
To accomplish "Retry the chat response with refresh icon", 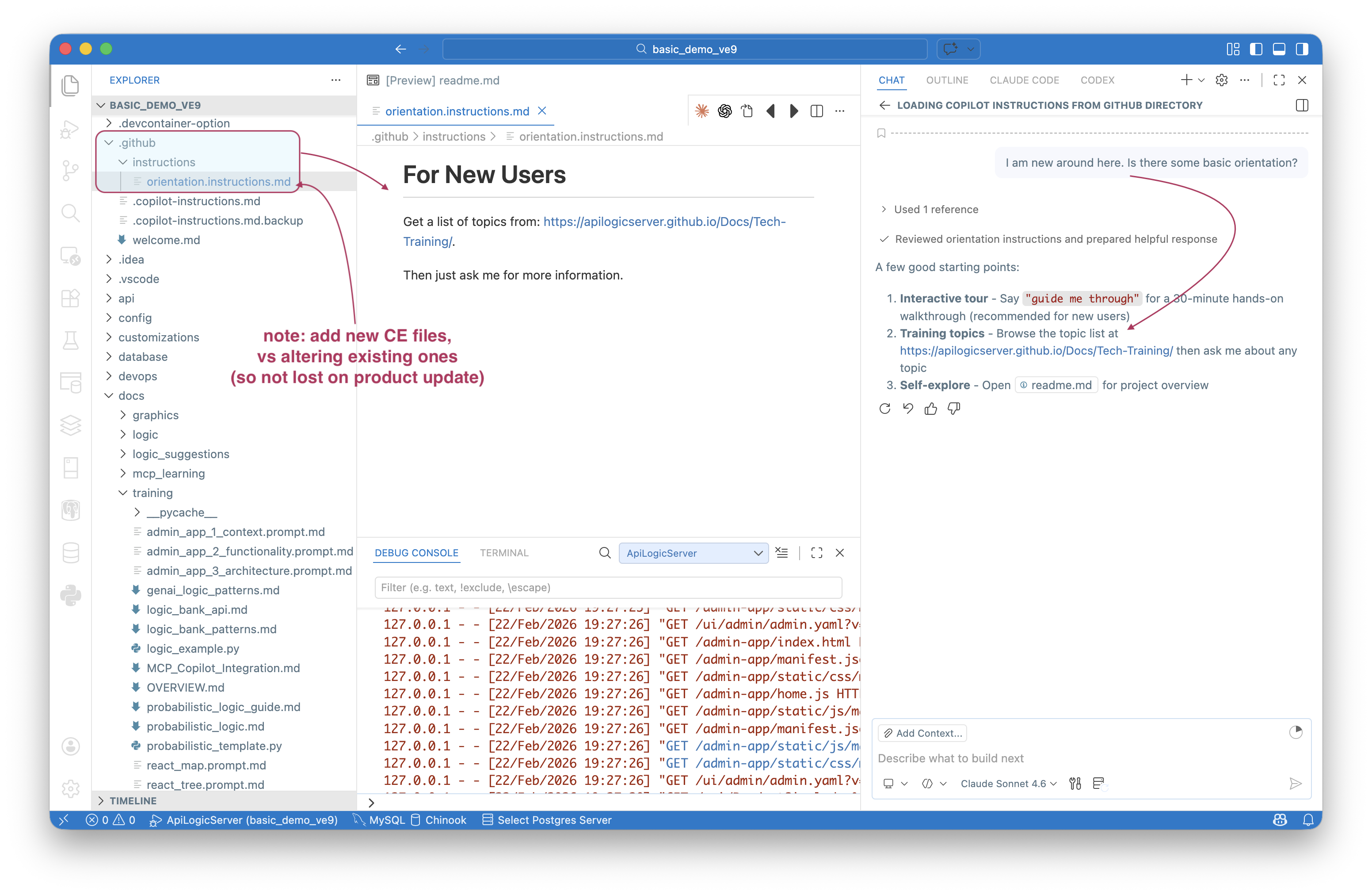I will pos(885,409).
